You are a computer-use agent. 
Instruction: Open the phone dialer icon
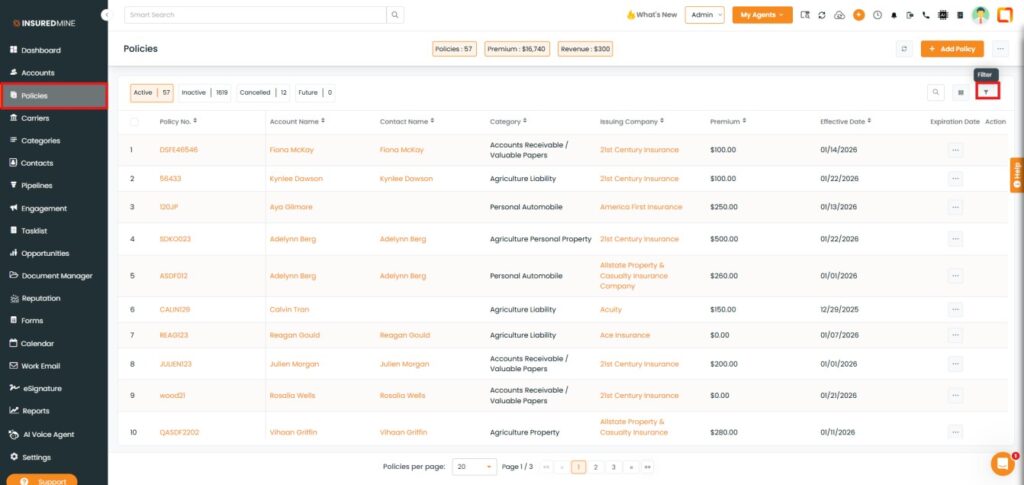[925, 15]
